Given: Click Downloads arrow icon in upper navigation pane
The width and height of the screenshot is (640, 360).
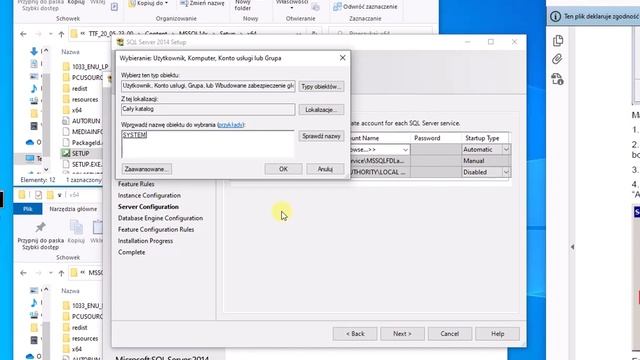Looking at the screenshot, I should 34,51.
